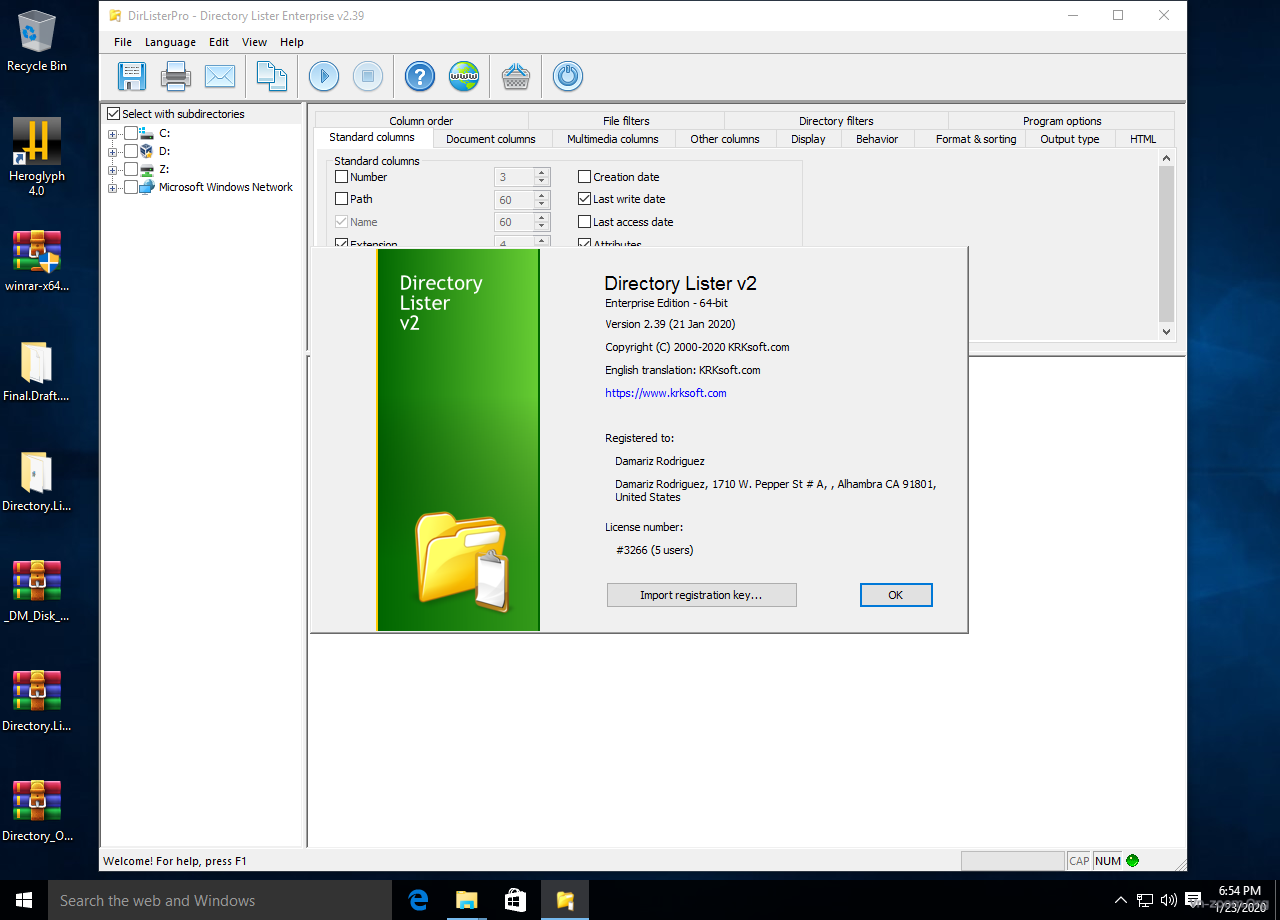The height and width of the screenshot is (920, 1280).
Task: Click OK in About dialog
Action: click(896, 595)
